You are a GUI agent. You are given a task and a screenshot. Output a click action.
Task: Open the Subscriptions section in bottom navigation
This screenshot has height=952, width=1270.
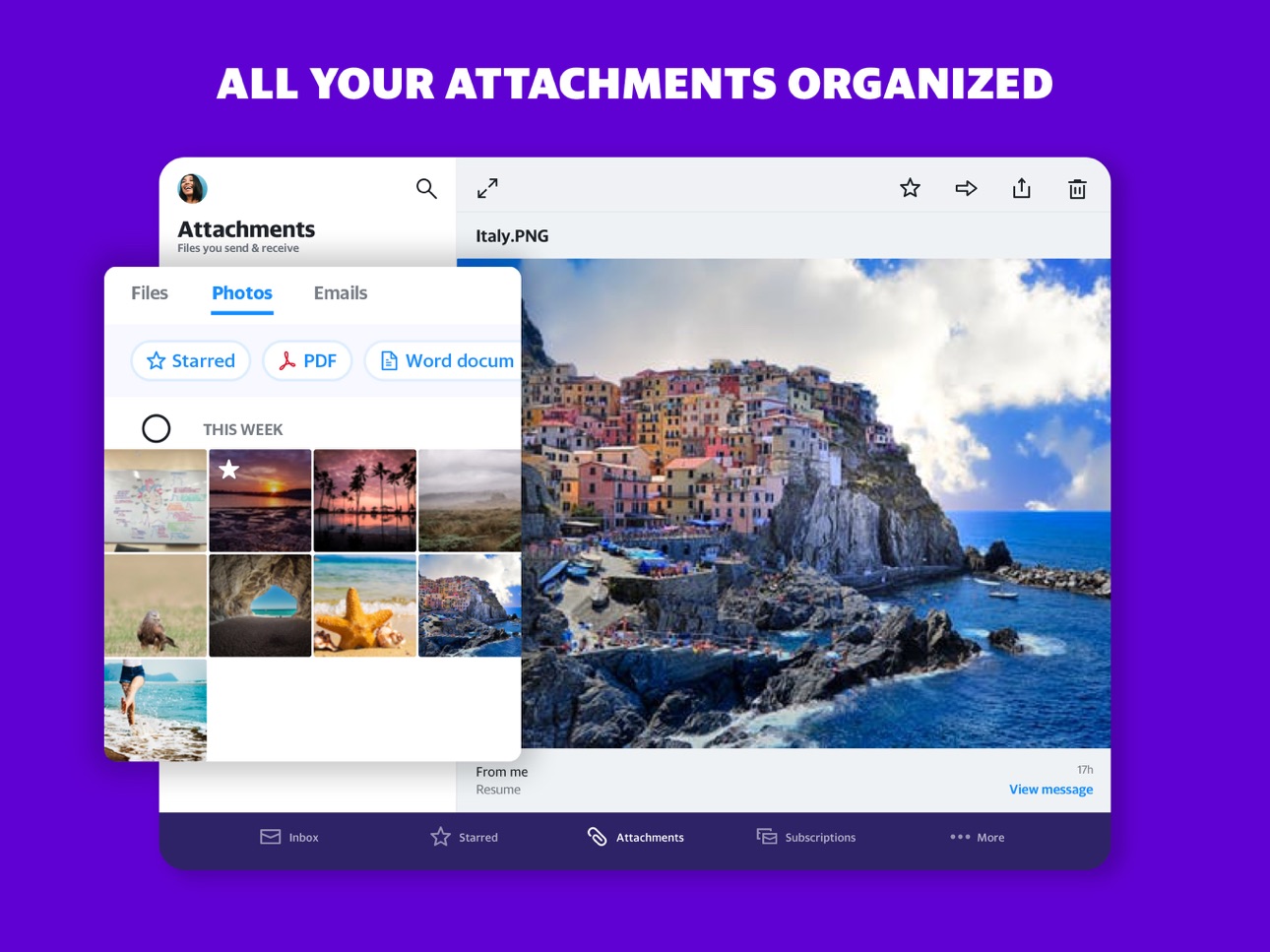pyautogui.click(x=804, y=836)
